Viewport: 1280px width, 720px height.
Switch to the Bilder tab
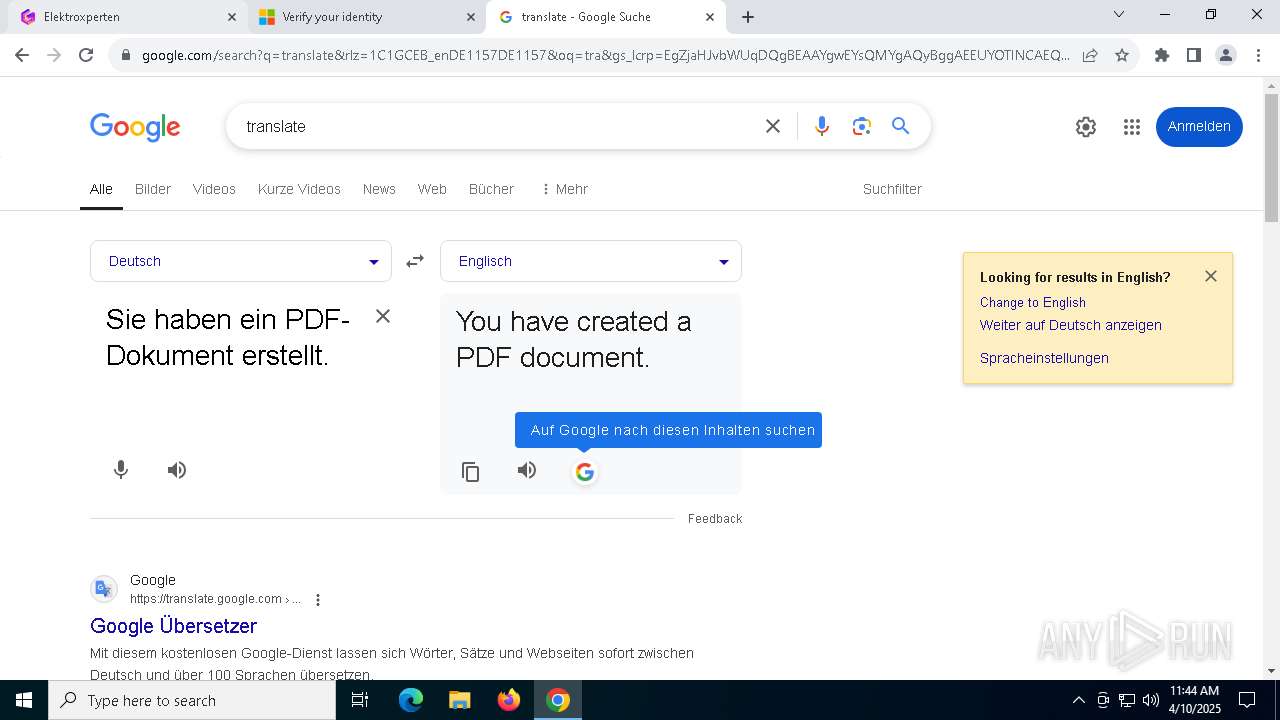(153, 189)
